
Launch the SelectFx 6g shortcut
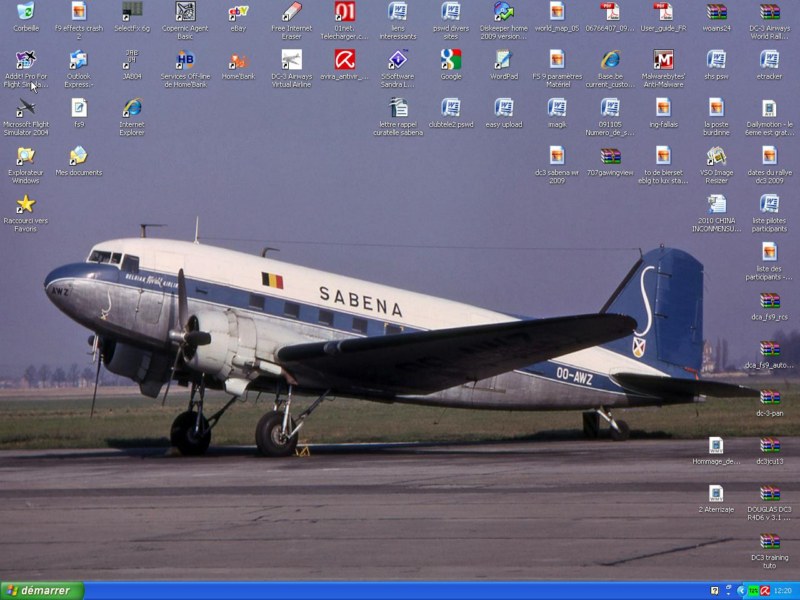coord(132,11)
